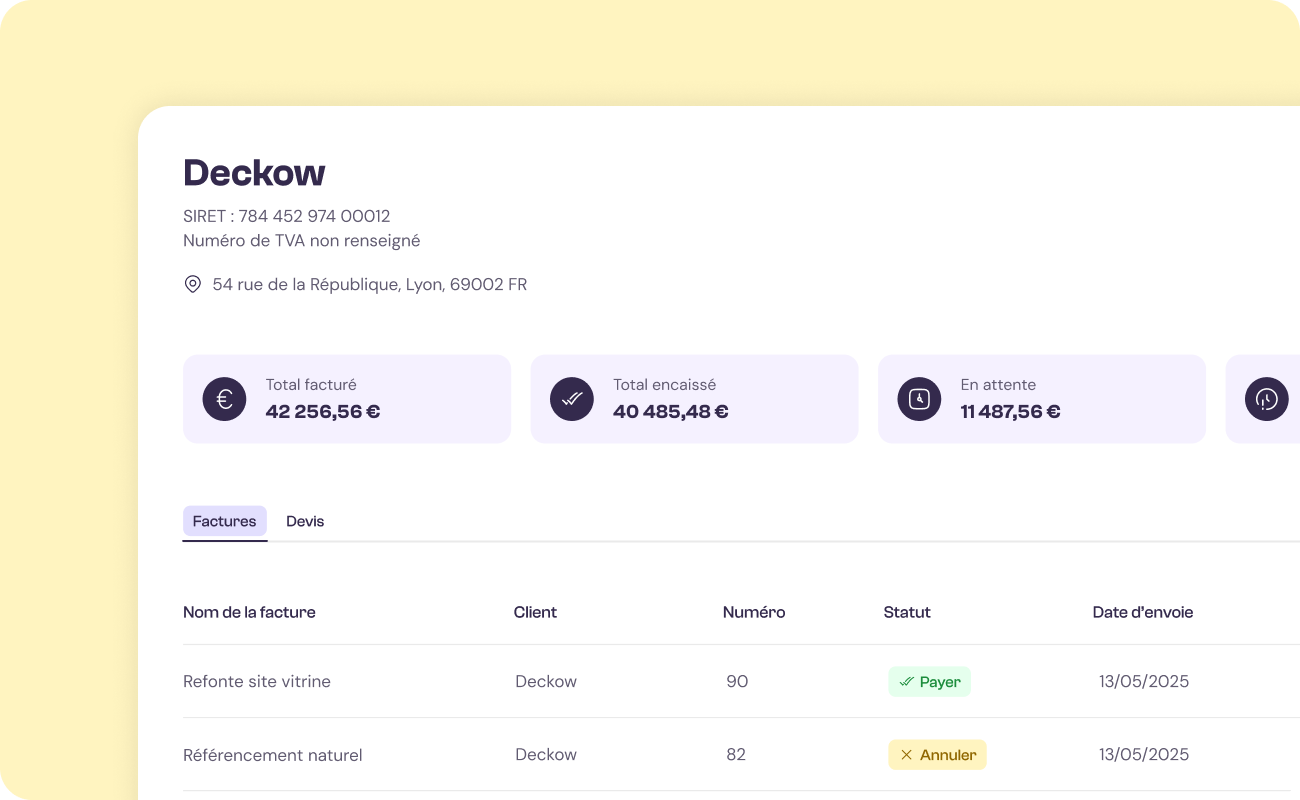Open the Refonte site vitrine invoice
The width and height of the screenshot is (1300, 800).
pyautogui.click(x=257, y=682)
